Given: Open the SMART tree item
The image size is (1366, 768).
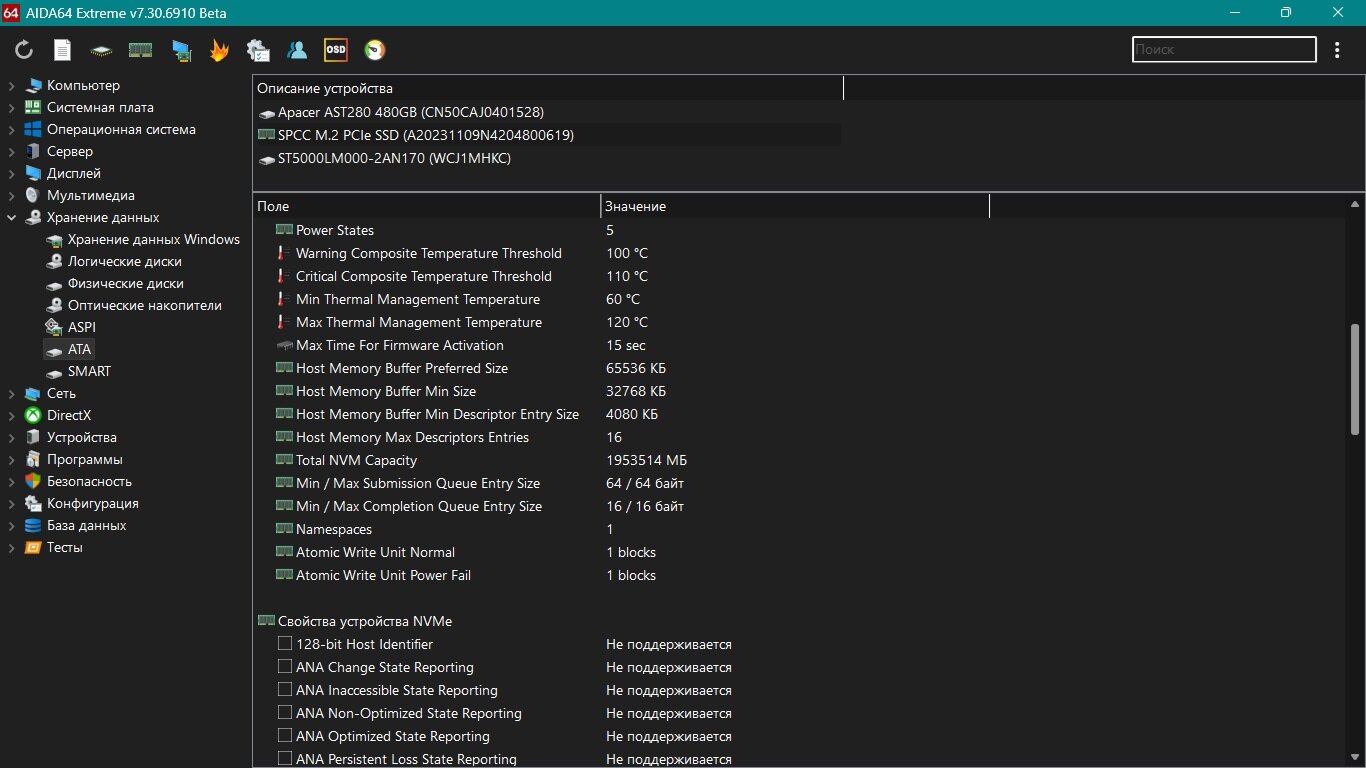Looking at the screenshot, I should [x=79, y=371].
